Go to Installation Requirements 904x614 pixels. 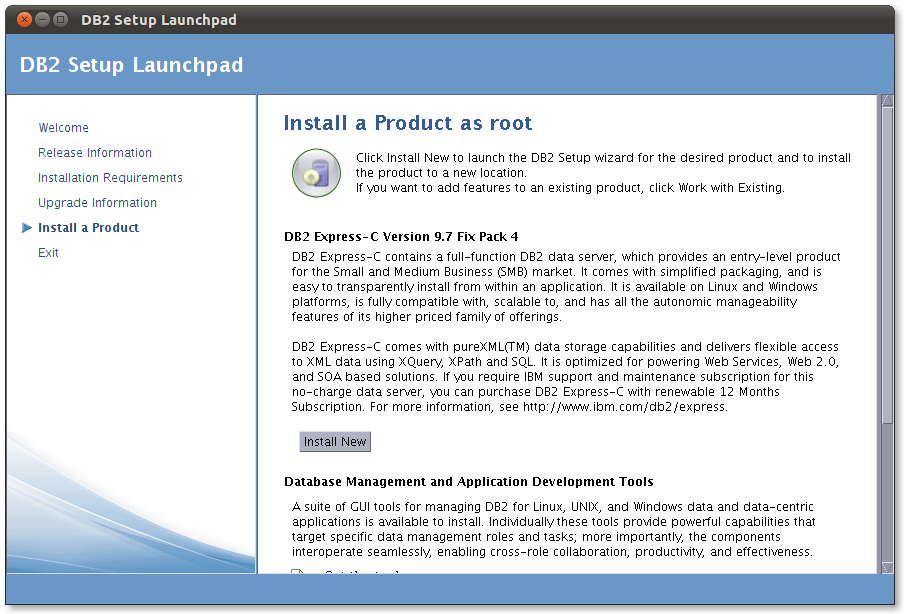point(110,178)
